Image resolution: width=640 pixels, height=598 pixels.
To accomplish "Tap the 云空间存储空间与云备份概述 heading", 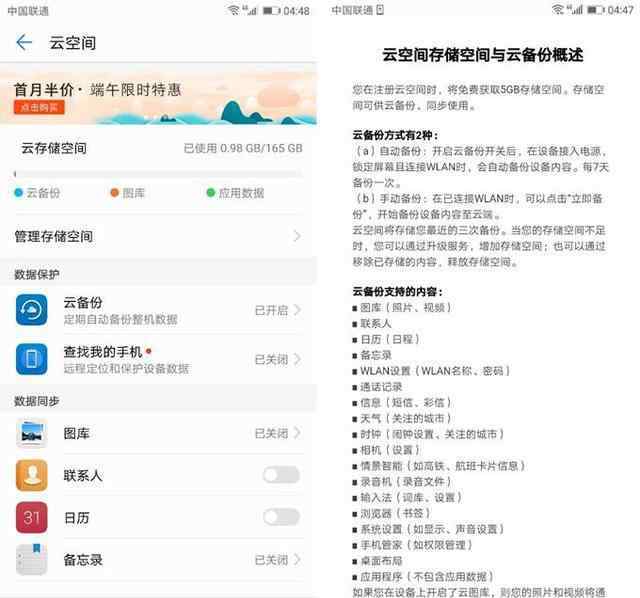I will tap(482, 55).
